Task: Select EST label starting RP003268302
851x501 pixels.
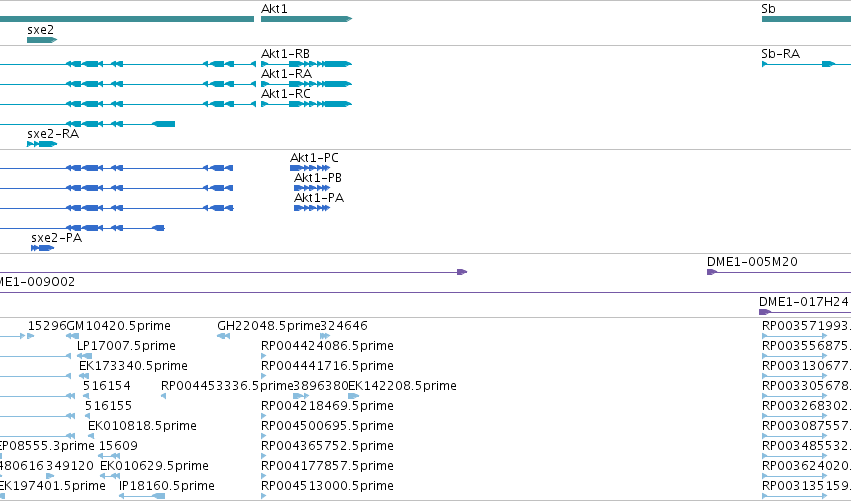Action: pyautogui.click(x=806, y=406)
